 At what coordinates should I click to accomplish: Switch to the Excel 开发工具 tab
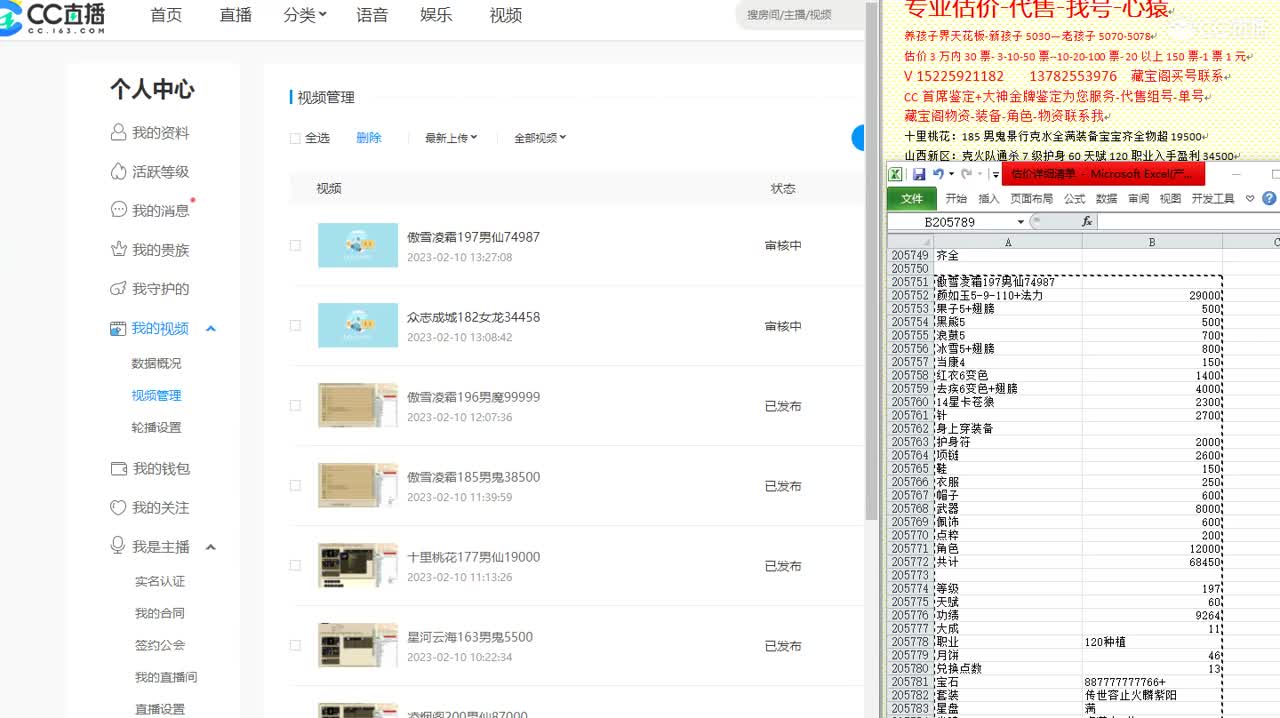point(1213,199)
